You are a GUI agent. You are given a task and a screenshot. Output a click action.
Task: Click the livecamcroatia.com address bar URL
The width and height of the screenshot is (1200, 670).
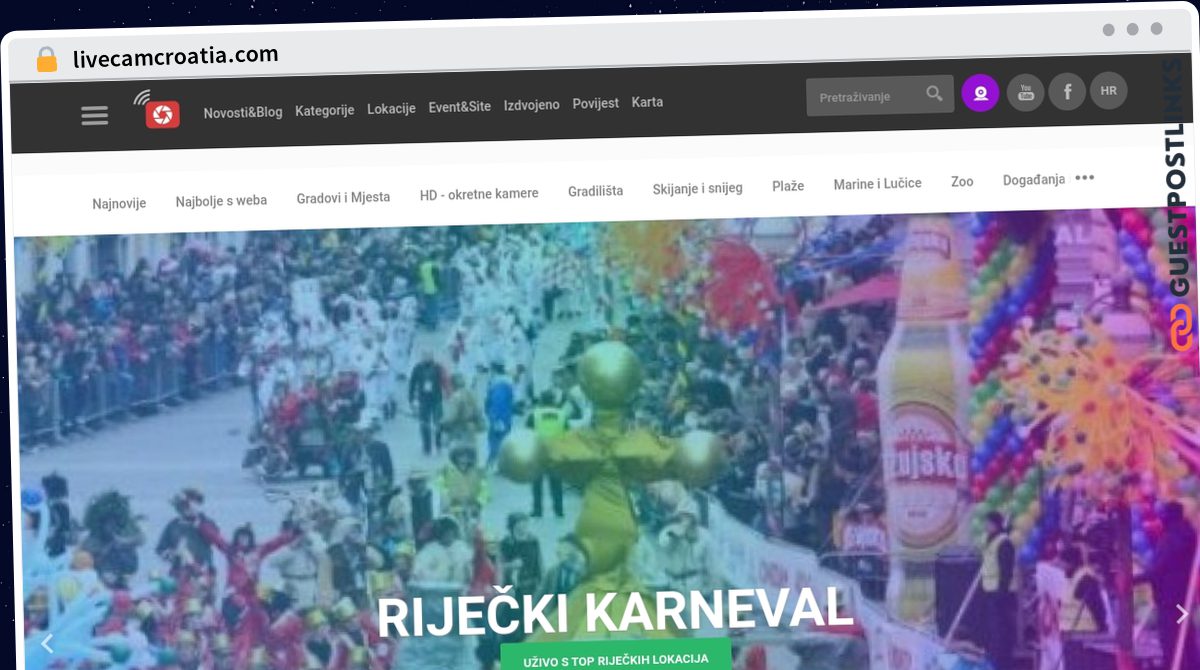click(x=175, y=56)
